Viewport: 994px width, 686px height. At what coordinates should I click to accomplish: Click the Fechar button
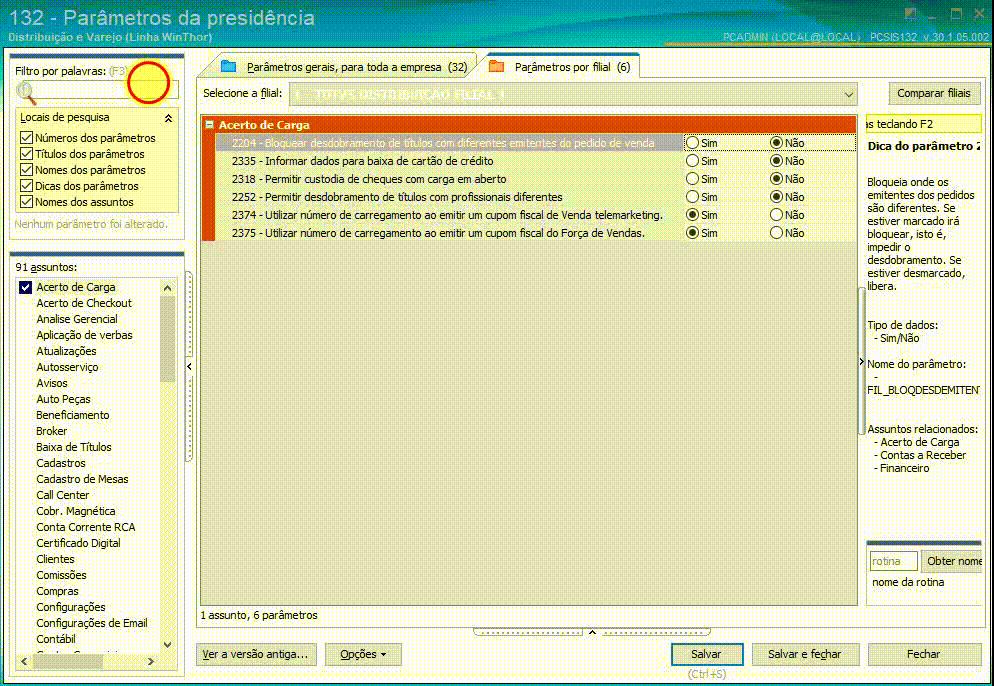[923, 654]
